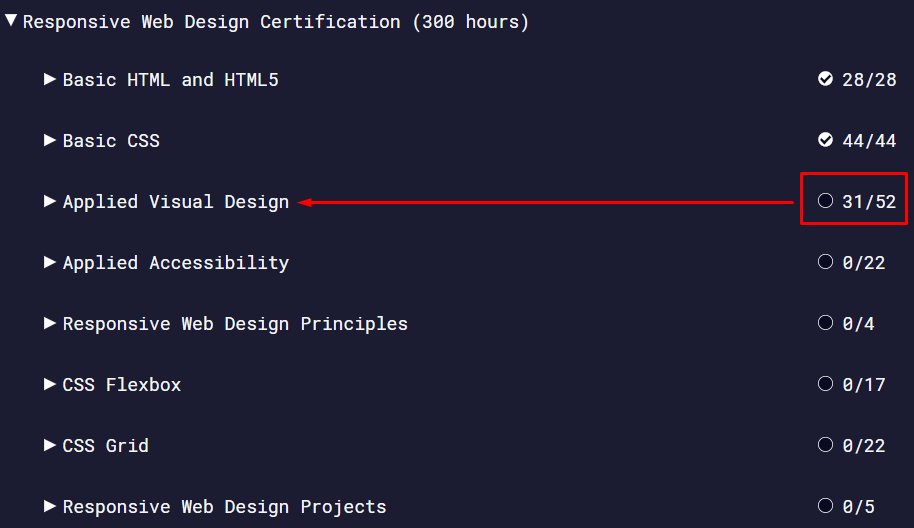Screen dimensions: 914x528
Task: Open Responsive Web Design Principles course
Action: coord(235,323)
